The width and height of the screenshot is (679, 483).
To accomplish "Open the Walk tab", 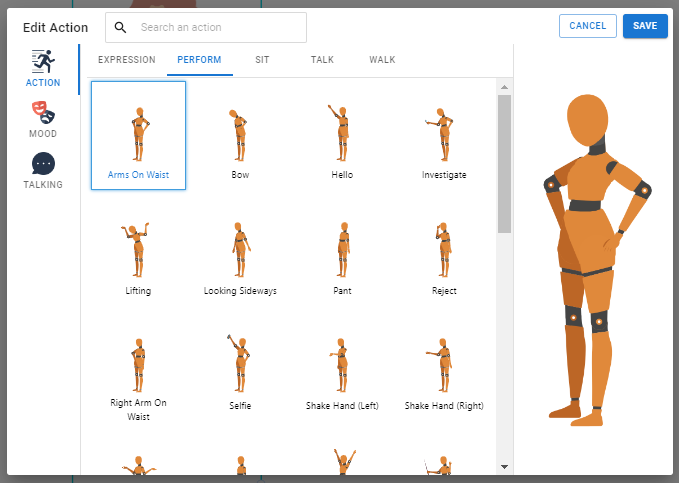I will 382,60.
